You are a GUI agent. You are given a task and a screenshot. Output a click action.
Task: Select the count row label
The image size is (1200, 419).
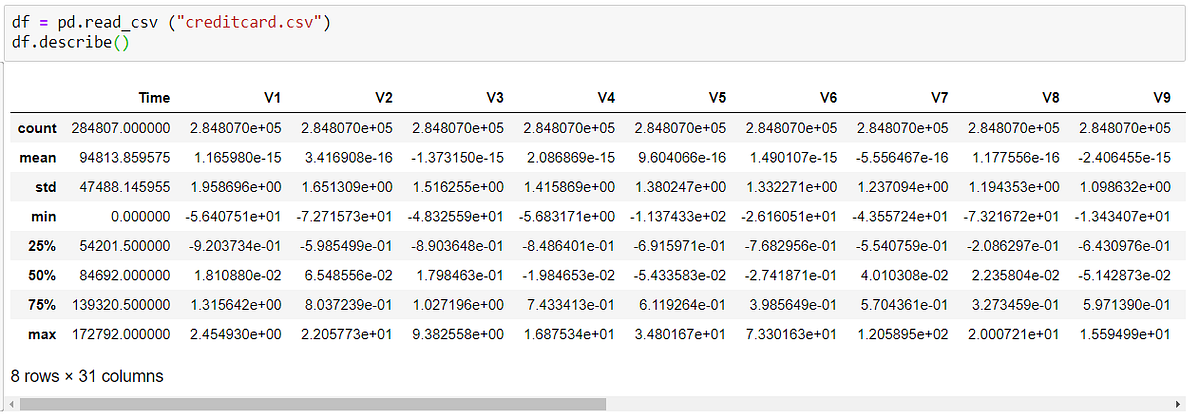point(36,128)
